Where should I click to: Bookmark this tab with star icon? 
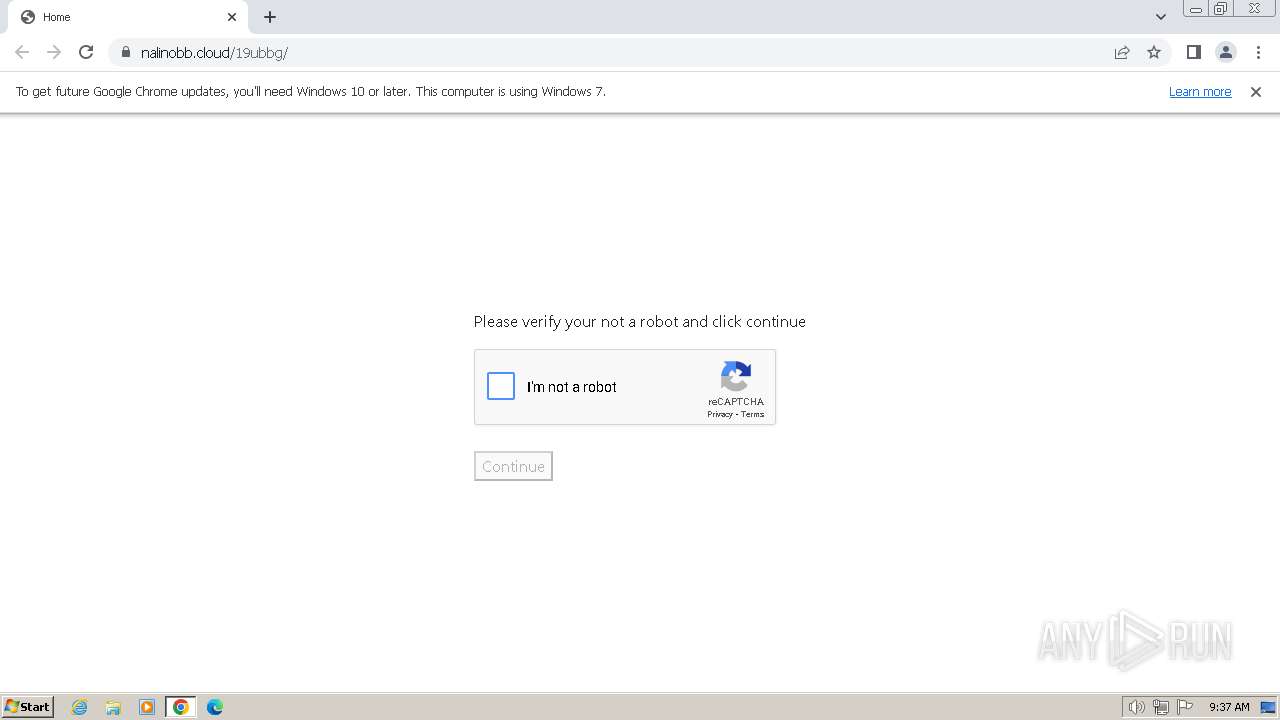1154,52
